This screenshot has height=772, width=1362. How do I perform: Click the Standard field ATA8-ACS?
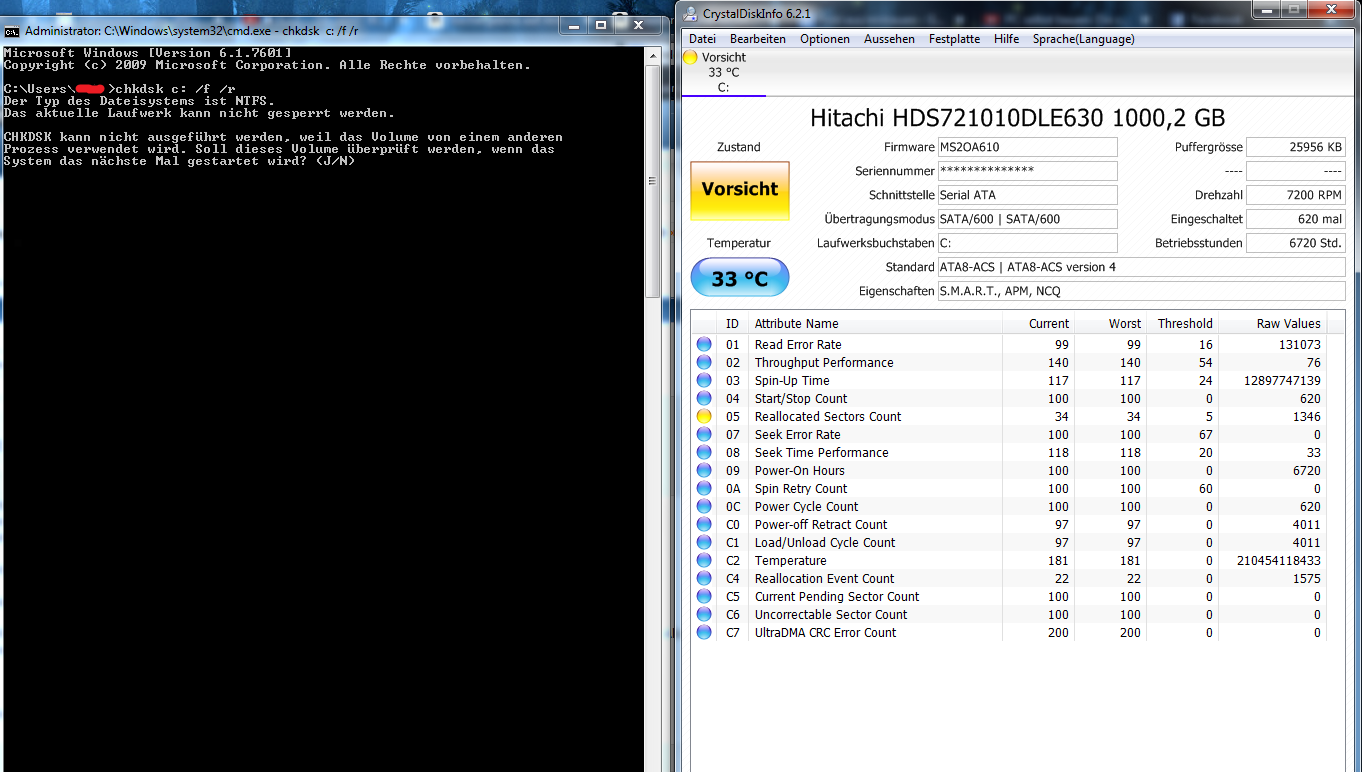pyautogui.click(x=1141, y=267)
